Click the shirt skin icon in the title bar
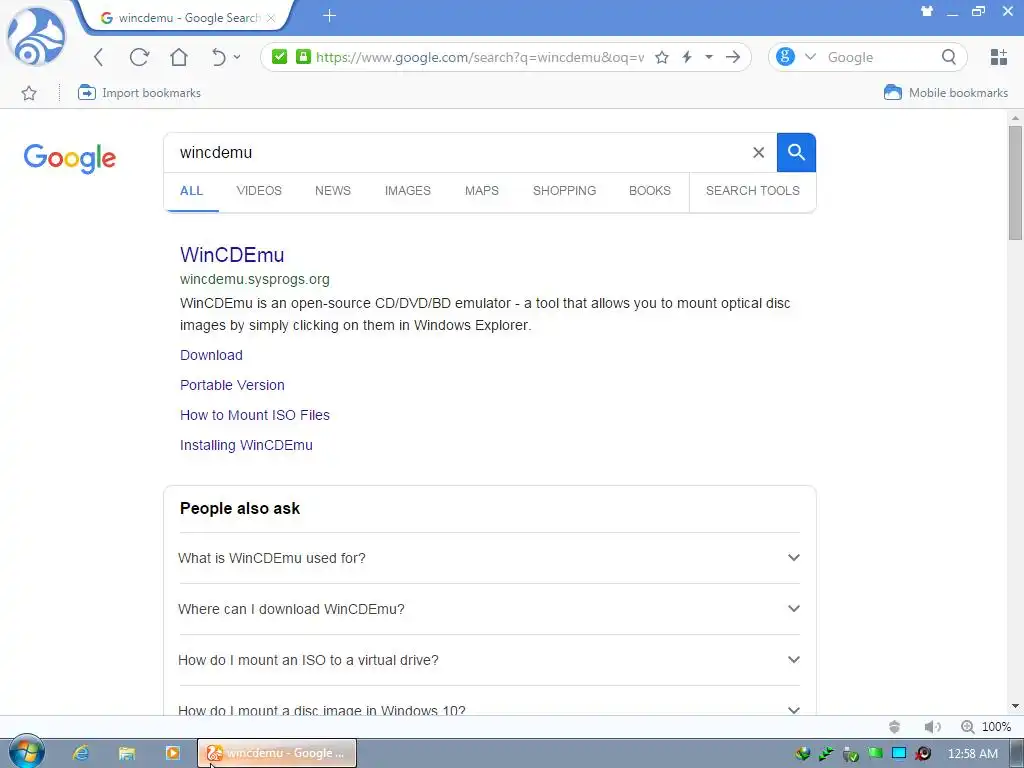Viewport: 1024px width, 768px height. (x=927, y=11)
